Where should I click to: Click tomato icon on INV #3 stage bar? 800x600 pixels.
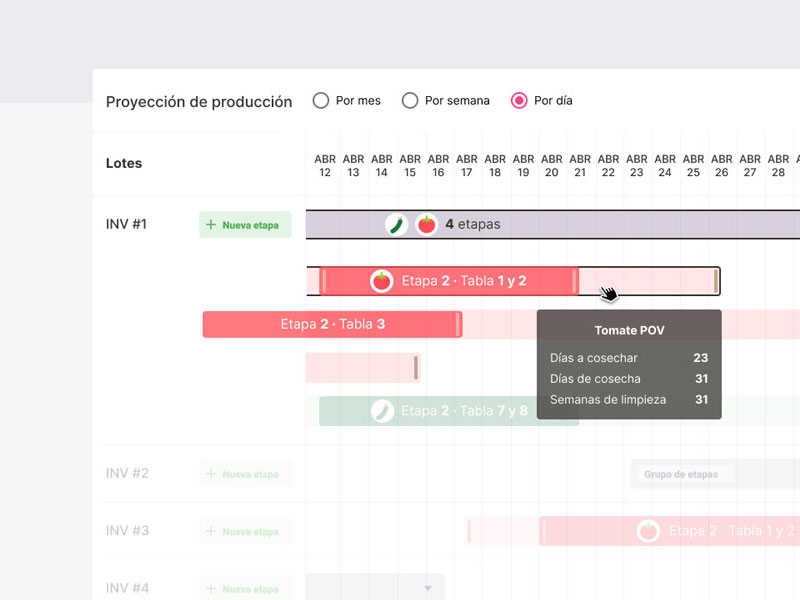[x=648, y=531]
